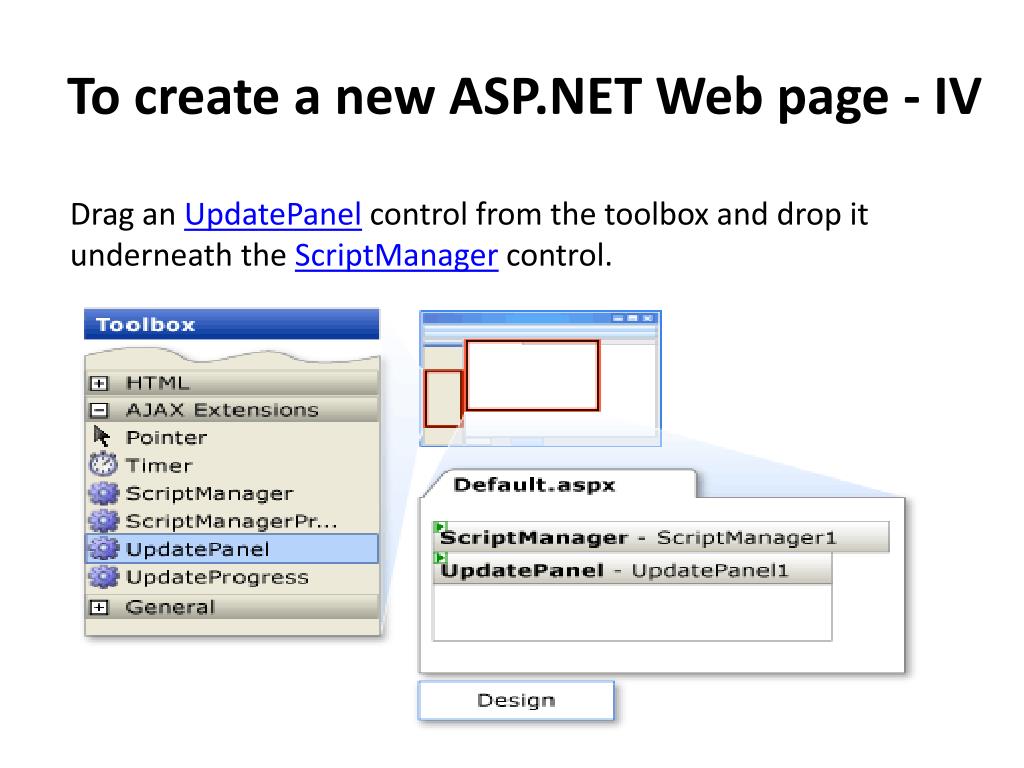Click the gear icon beside UpdateProgress

(x=103, y=577)
